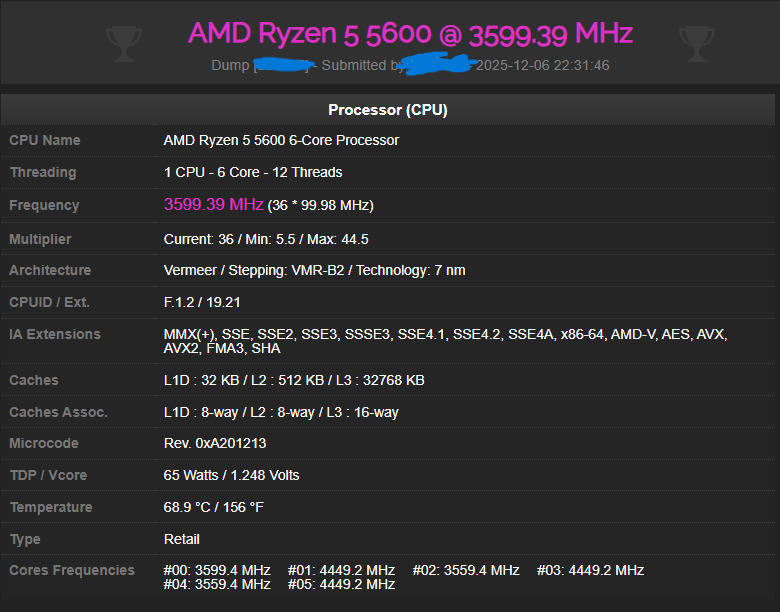This screenshot has width=780, height=612.
Task: Click the AMD Ryzen 5 5600 page title
Action: click(410, 33)
